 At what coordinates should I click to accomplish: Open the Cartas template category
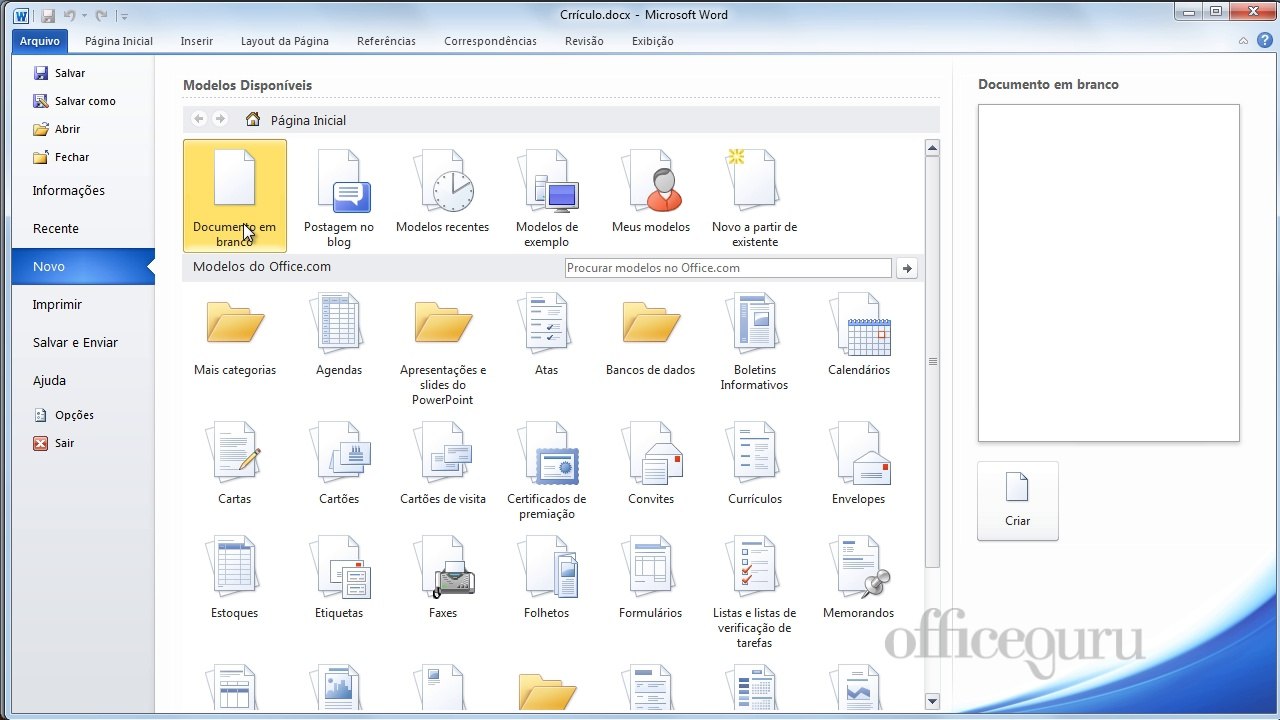(235, 464)
